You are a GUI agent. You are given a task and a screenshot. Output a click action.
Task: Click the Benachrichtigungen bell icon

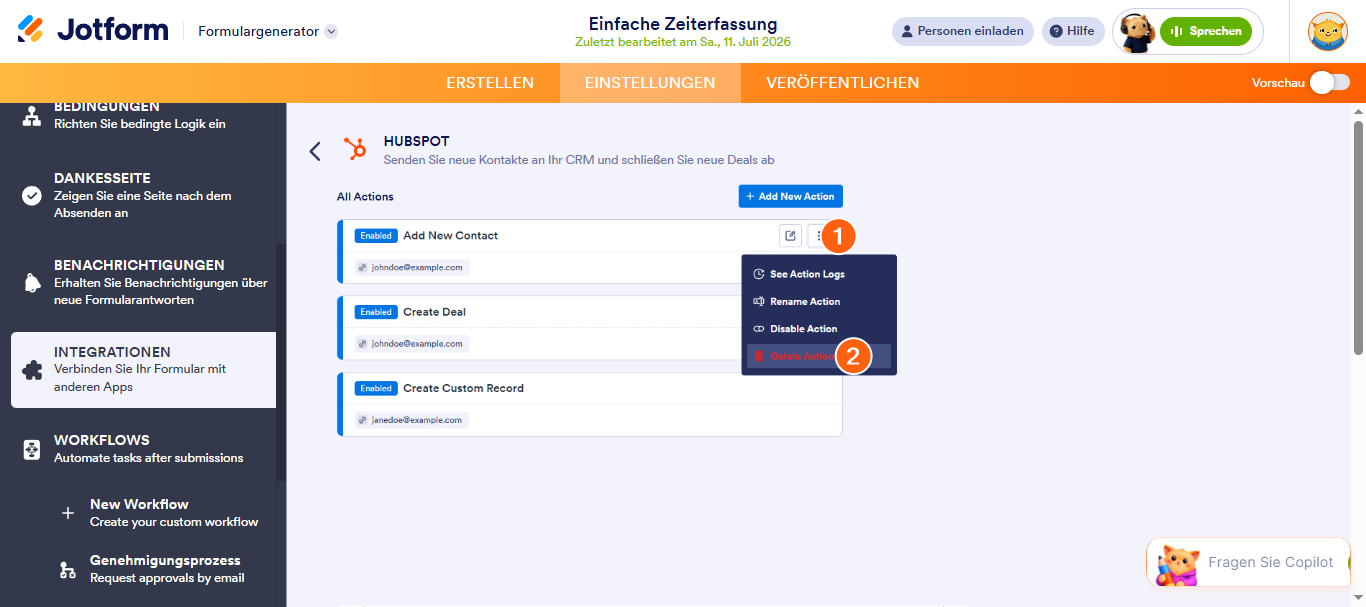click(x=32, y=283)
